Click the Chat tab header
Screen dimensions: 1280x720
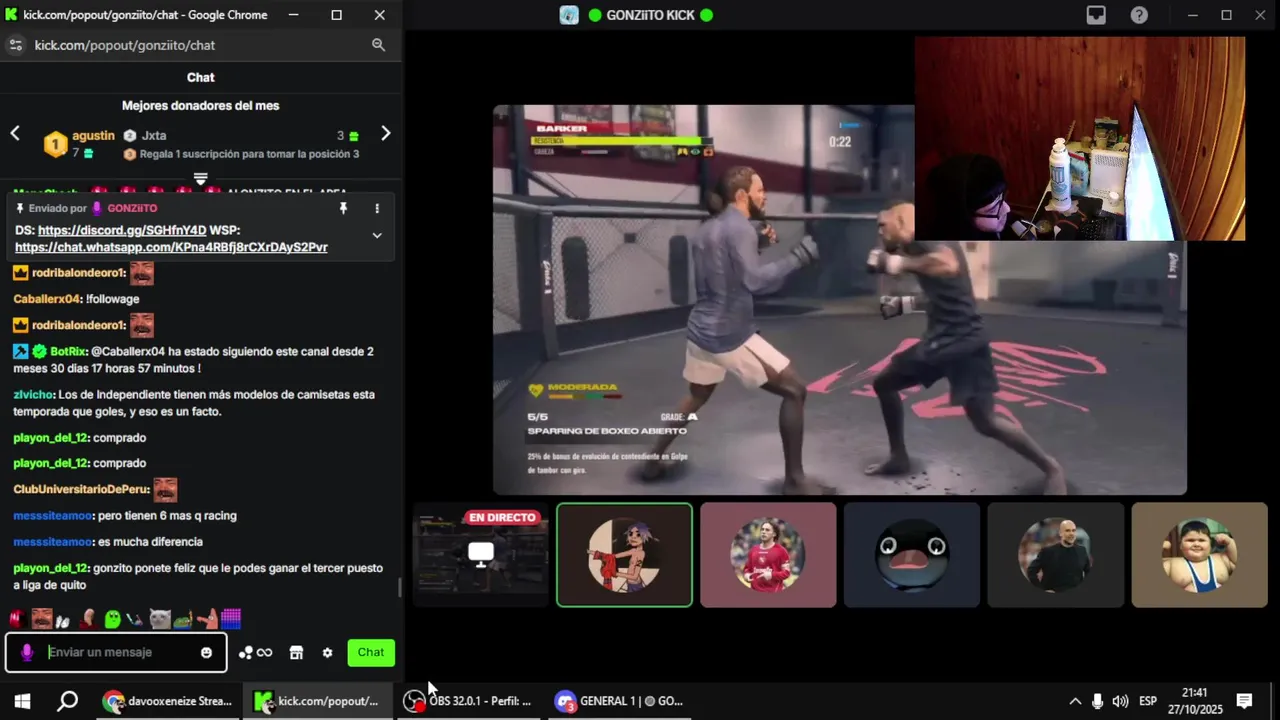tap(200, 77)
